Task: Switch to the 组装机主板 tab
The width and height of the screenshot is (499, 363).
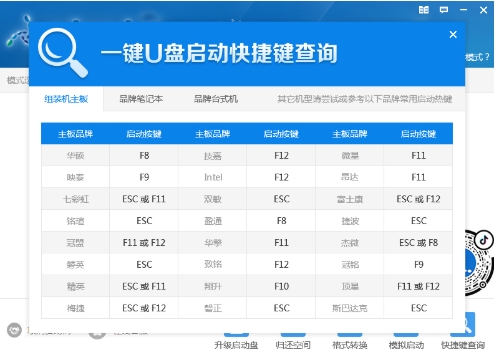Action: 66,99
